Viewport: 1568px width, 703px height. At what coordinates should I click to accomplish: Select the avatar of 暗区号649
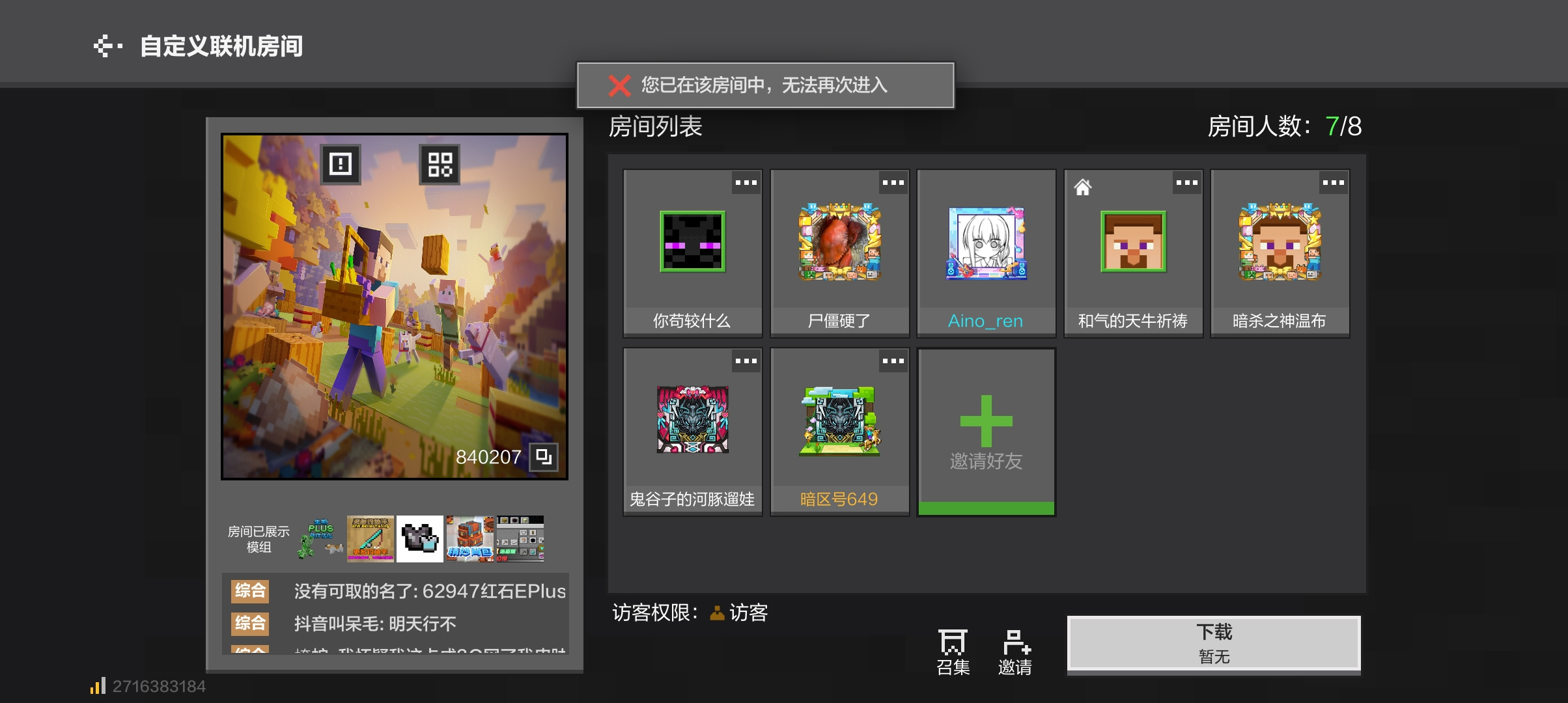[839, 420]
